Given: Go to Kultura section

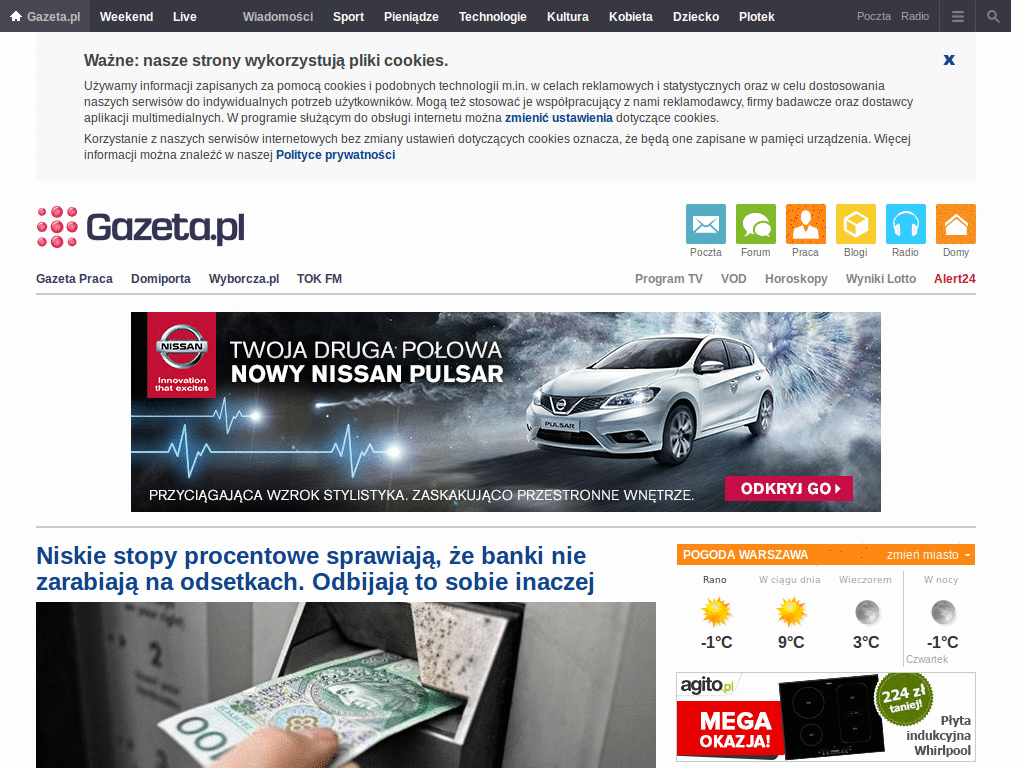Looking at the screenshot, I should coord(568,16).
